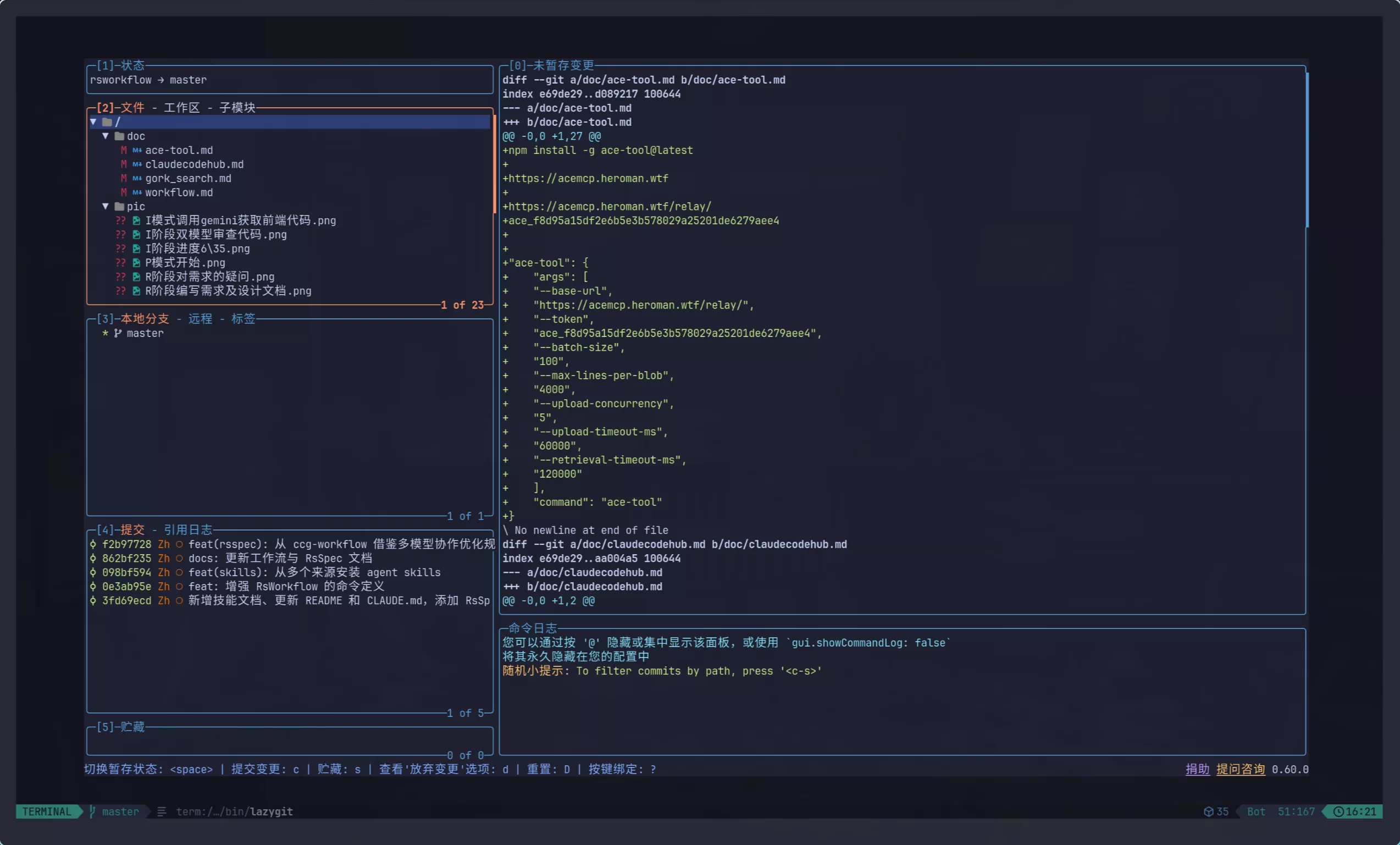Screen dimensions: 1400x845
Task: Click the diff panel scrollbar
Action: [x=1307, y=151]
